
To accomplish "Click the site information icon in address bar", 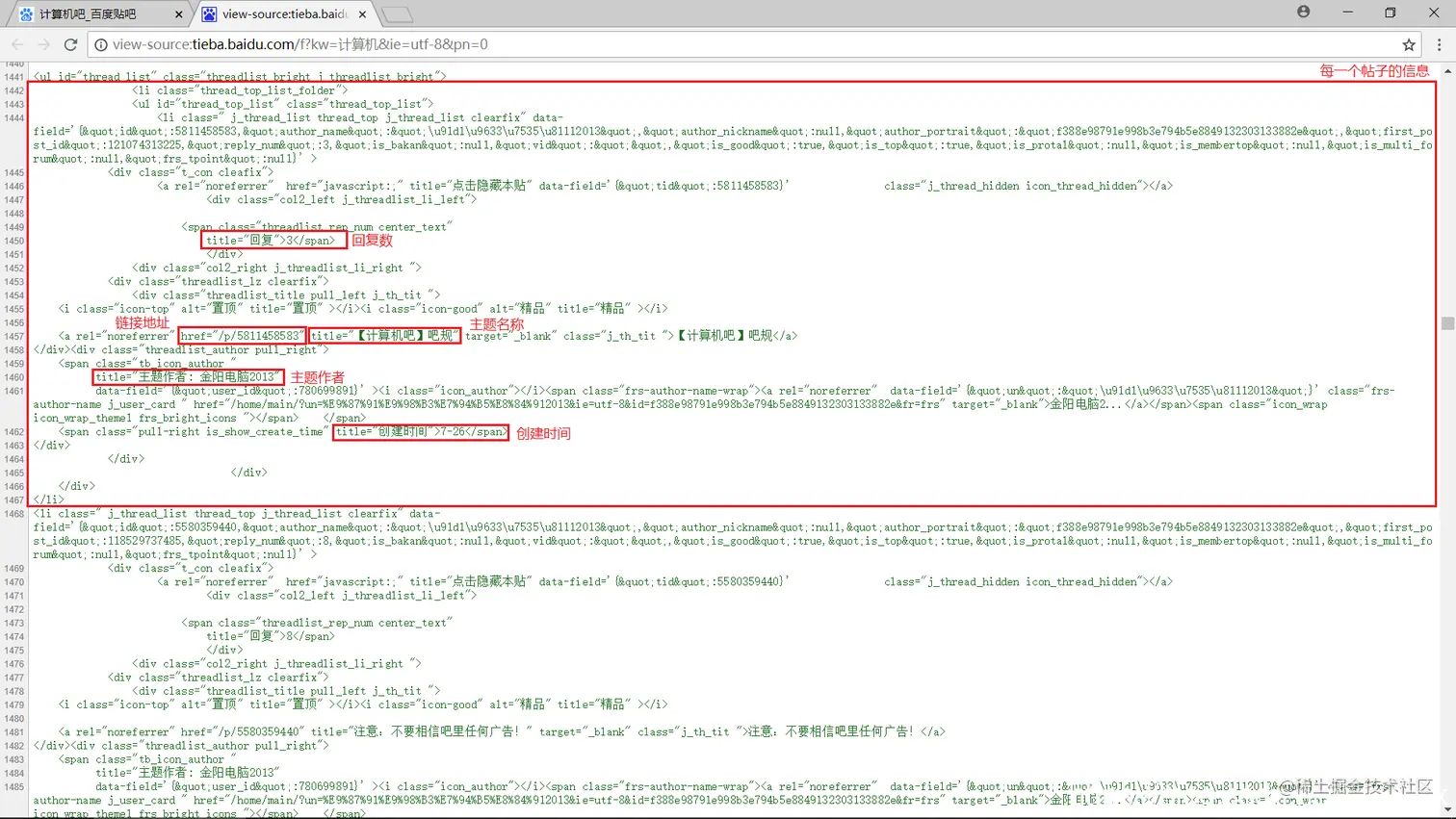I will coord(100,44).
